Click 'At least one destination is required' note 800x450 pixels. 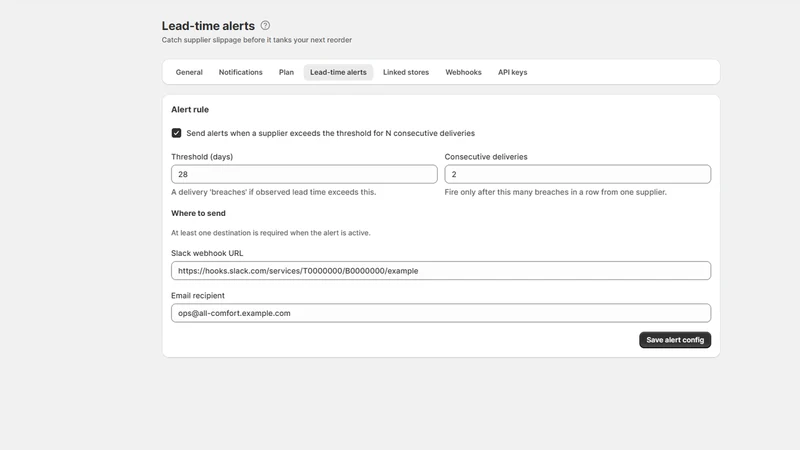tap(270, 233)
